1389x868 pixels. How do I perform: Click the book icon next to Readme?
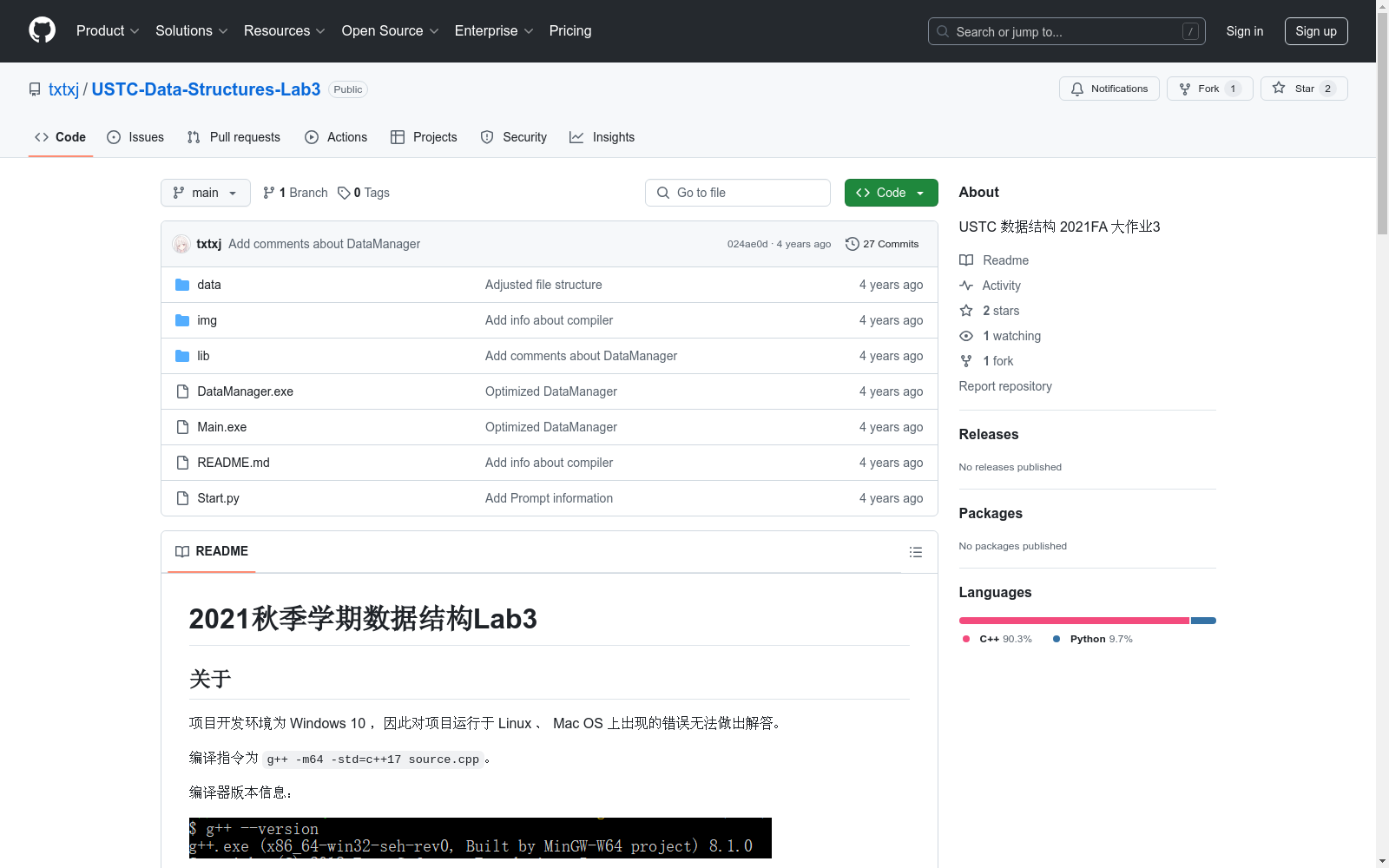click(966, 260)
